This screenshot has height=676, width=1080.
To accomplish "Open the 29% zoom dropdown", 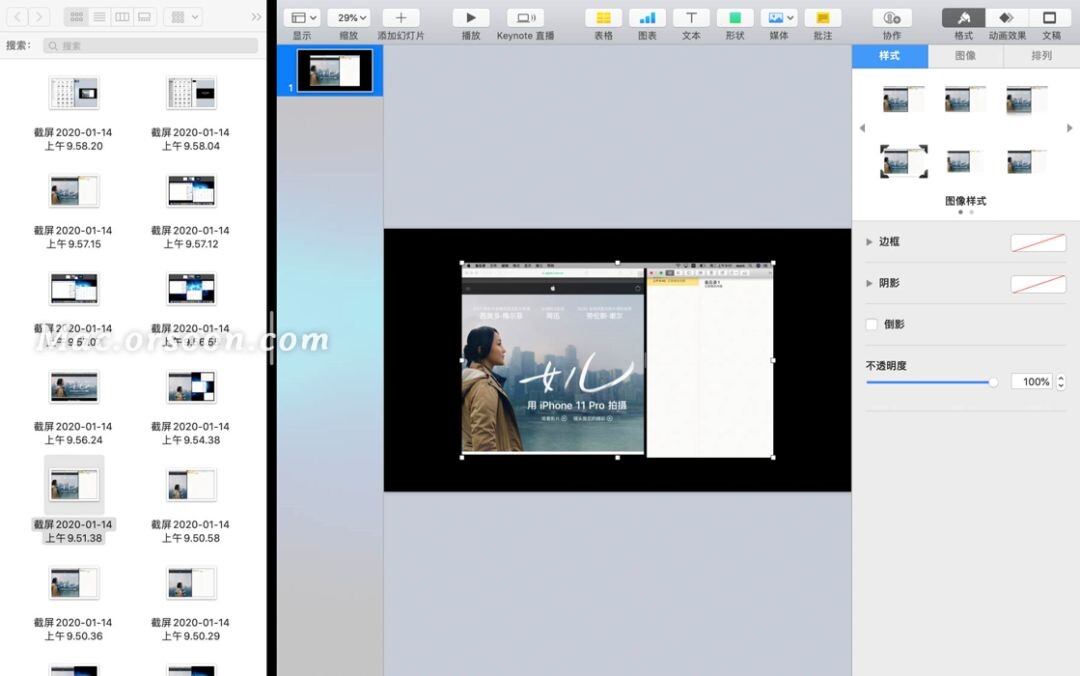I will click(x=349, y=17).
